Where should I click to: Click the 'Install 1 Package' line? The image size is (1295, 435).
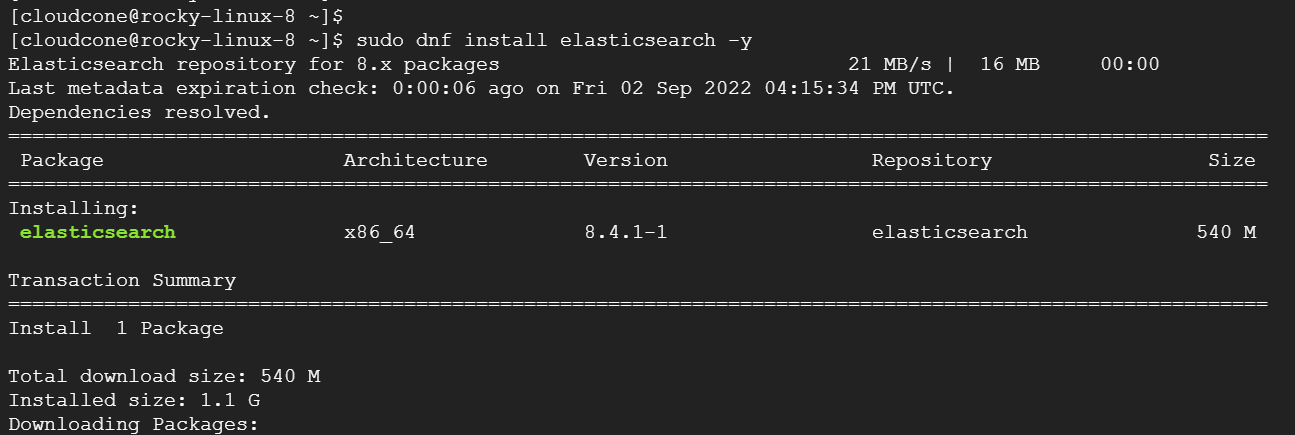point(116,328)
